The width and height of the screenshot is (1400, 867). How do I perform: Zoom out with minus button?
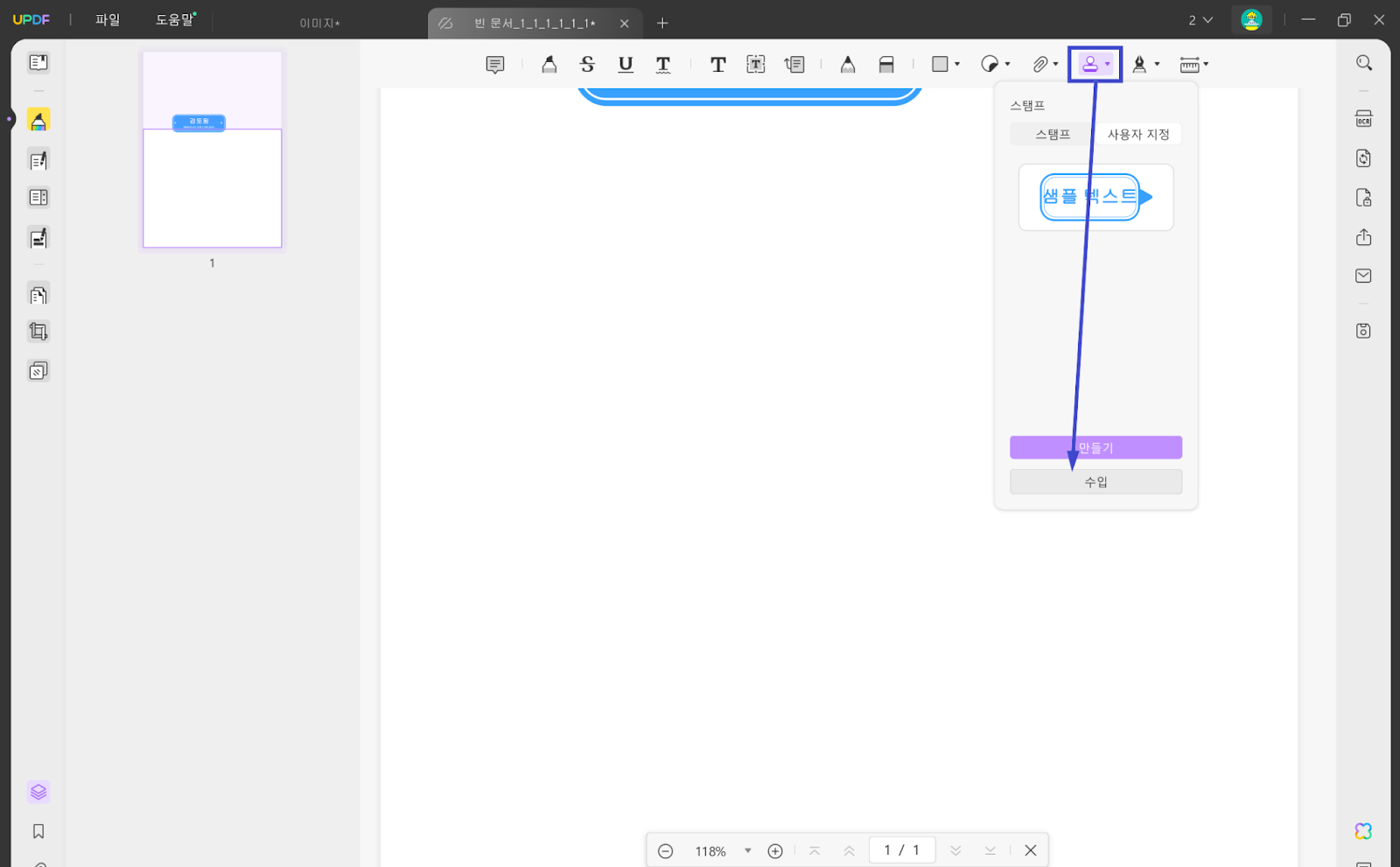click(666, 851)
